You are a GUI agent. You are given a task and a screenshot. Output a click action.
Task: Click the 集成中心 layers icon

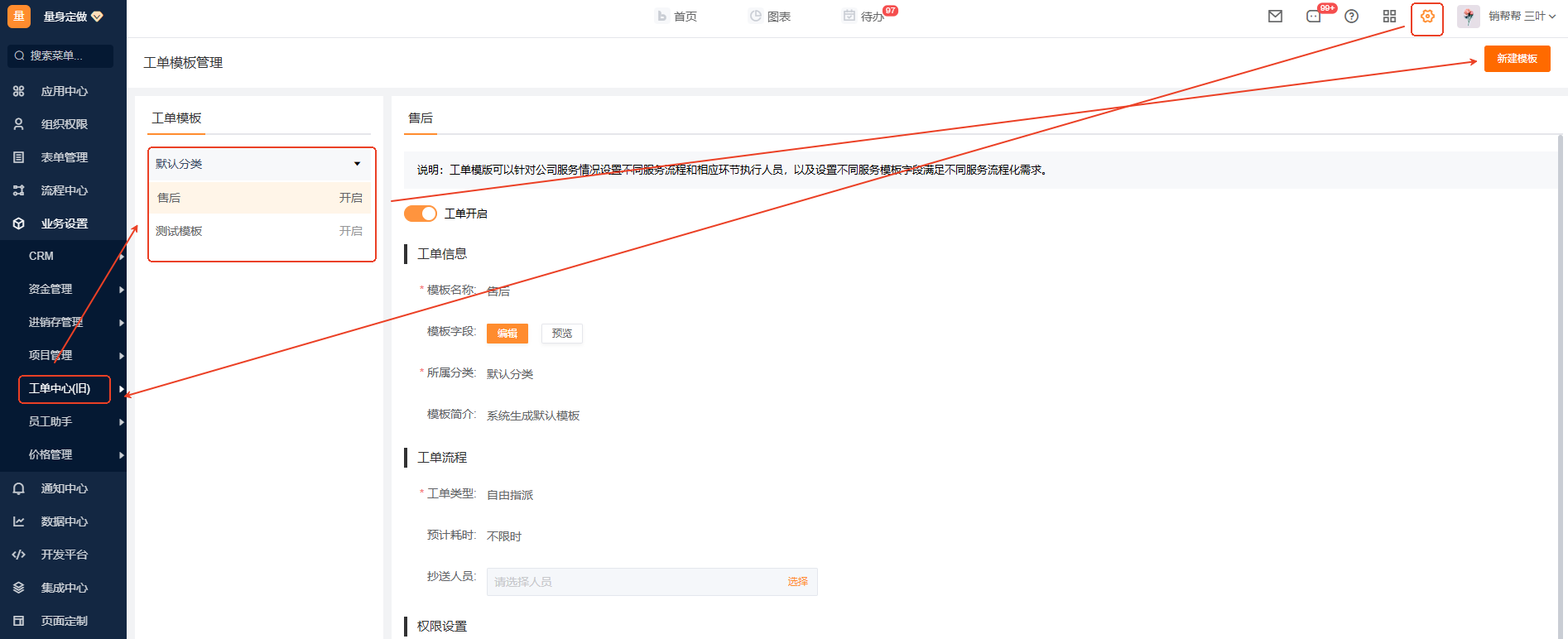click(x=18, y=588)
